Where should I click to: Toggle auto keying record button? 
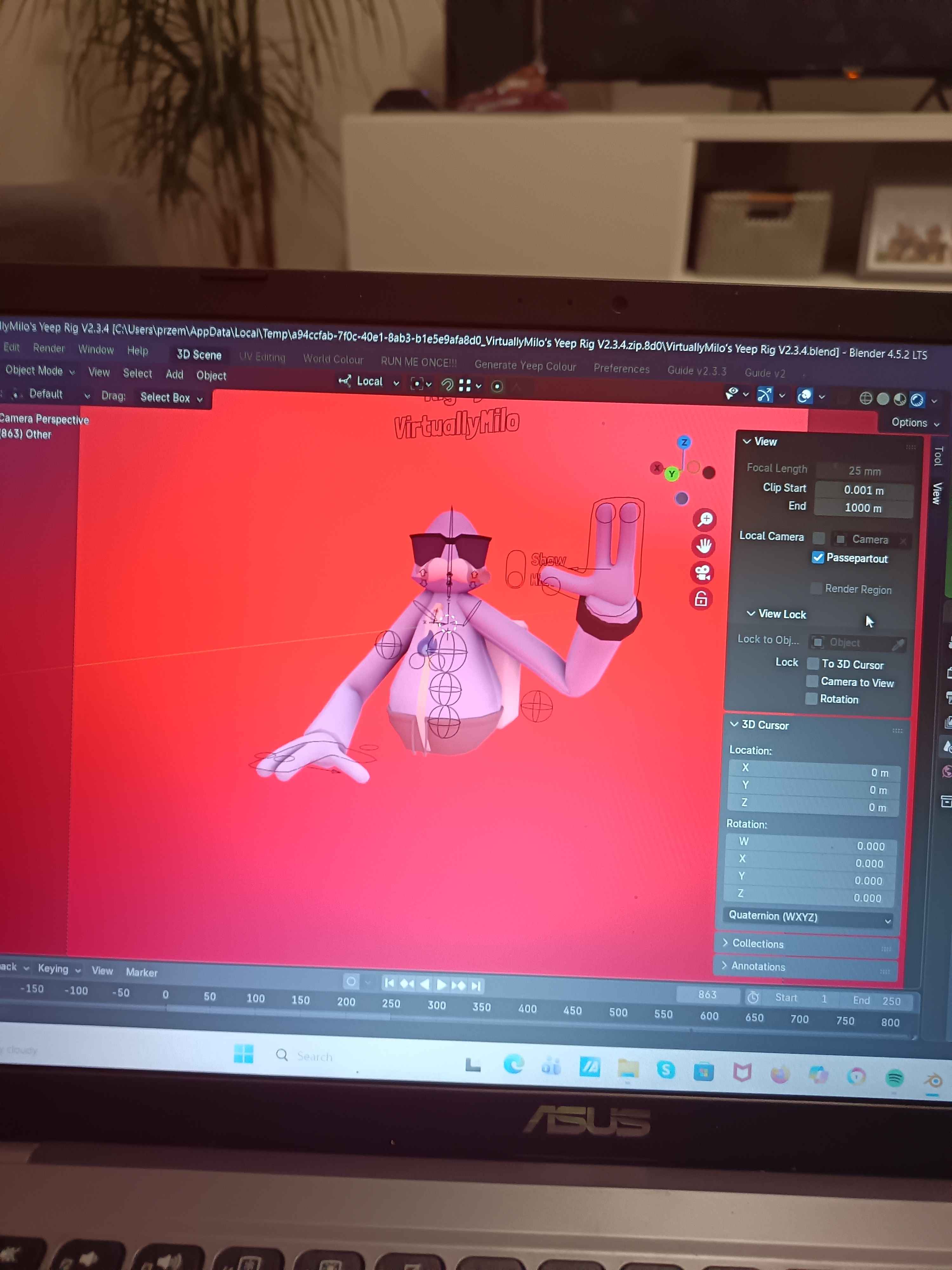tap(351, 981)
